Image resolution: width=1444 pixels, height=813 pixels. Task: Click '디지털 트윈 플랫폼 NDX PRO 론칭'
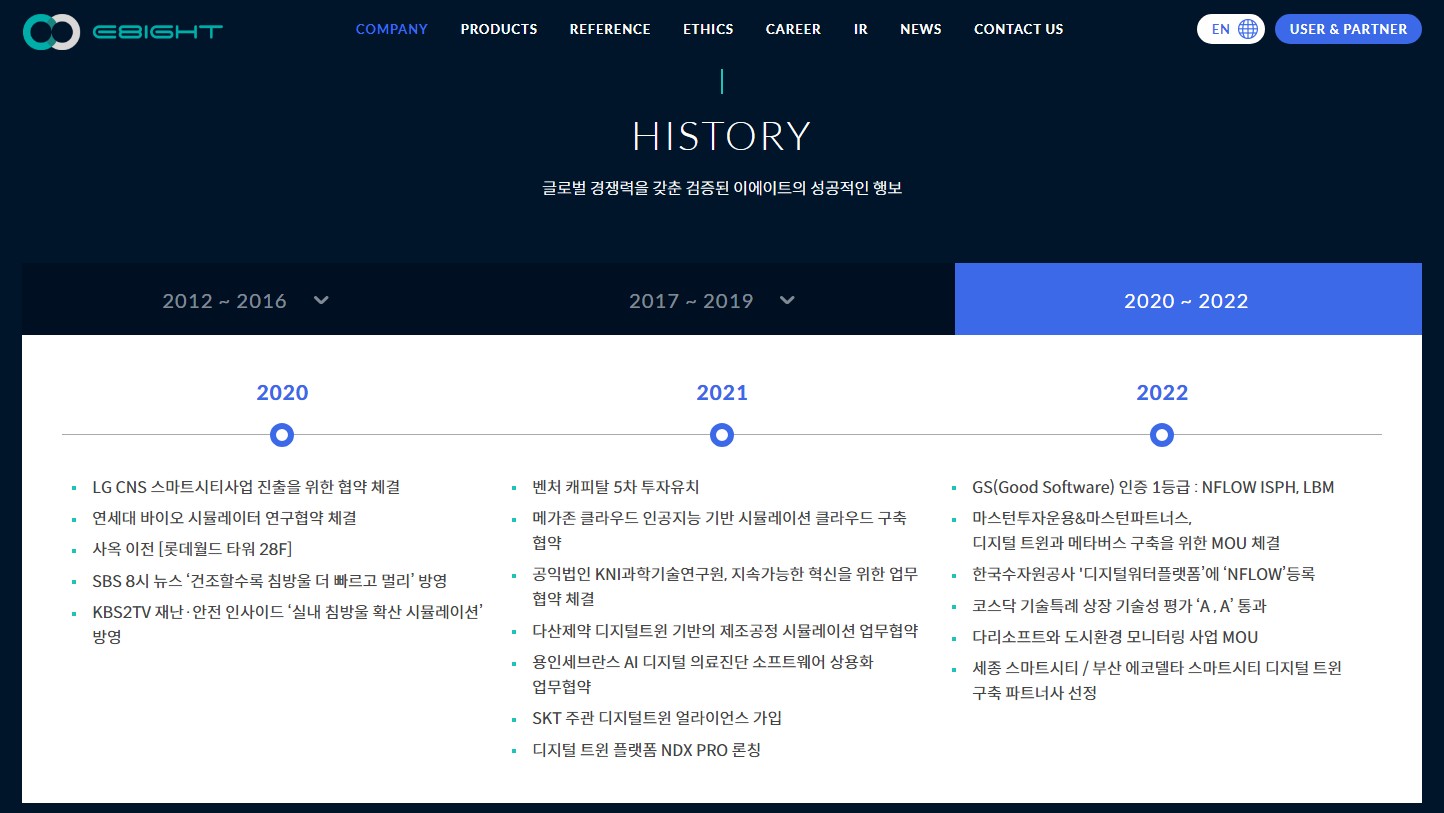pyautogui.click(x=647, y=749)
